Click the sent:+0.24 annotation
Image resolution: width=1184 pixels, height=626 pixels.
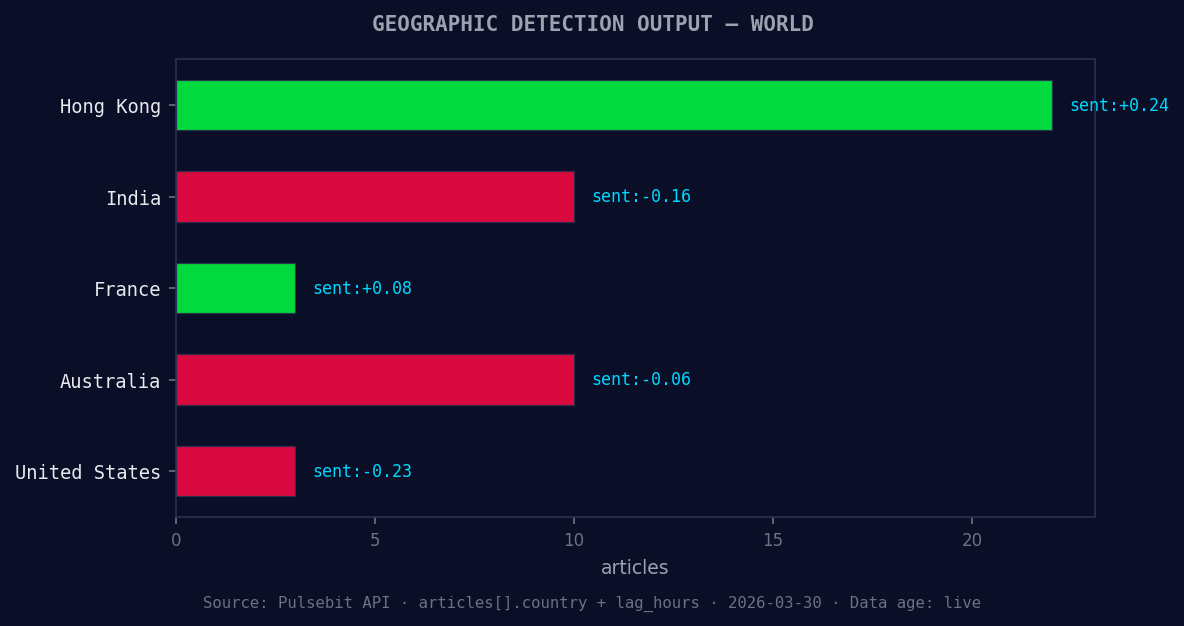(x=1119, y=104)
